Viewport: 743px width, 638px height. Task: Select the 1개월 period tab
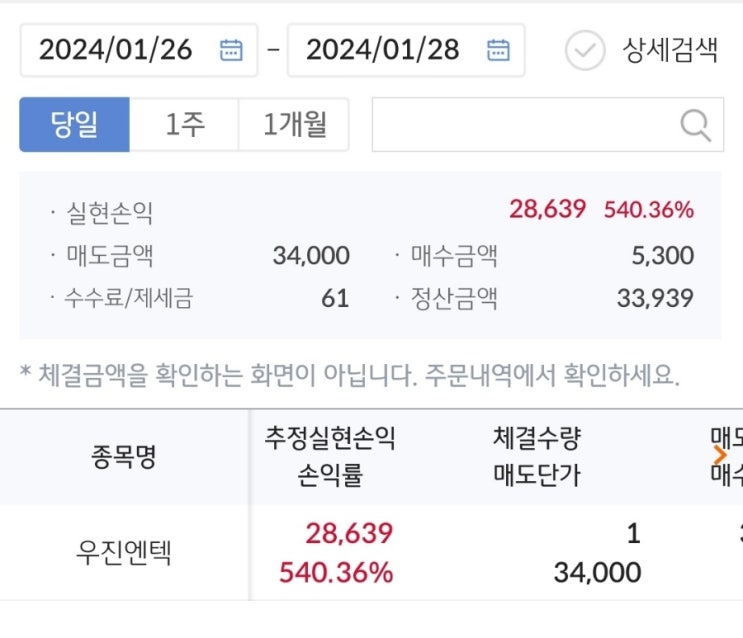(x=293, y=125)
